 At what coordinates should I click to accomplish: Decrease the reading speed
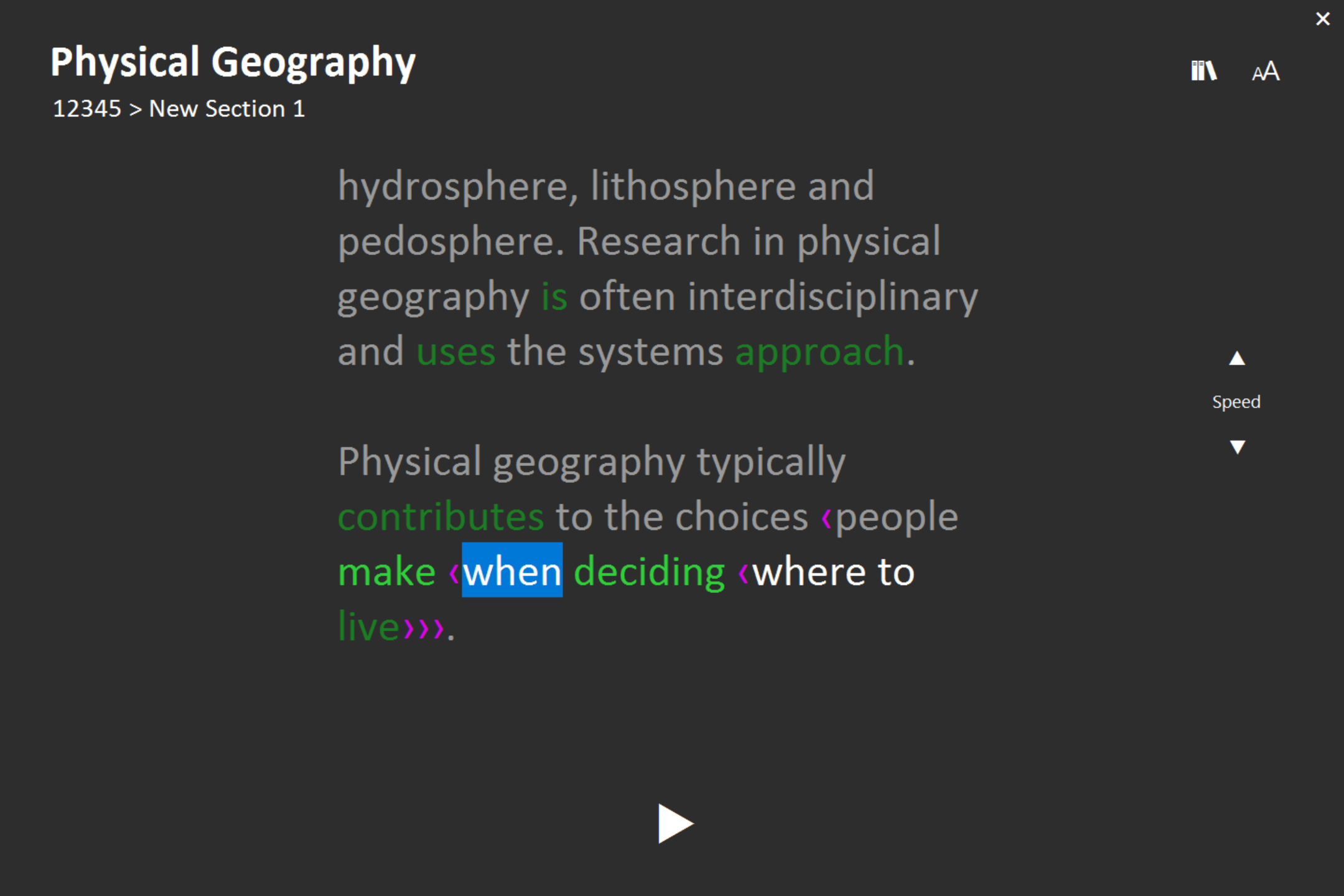1237,446
